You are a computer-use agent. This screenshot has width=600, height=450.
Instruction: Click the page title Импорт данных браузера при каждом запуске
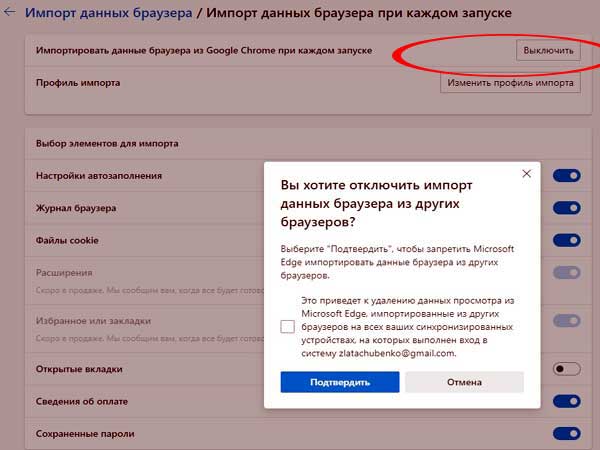359,13
